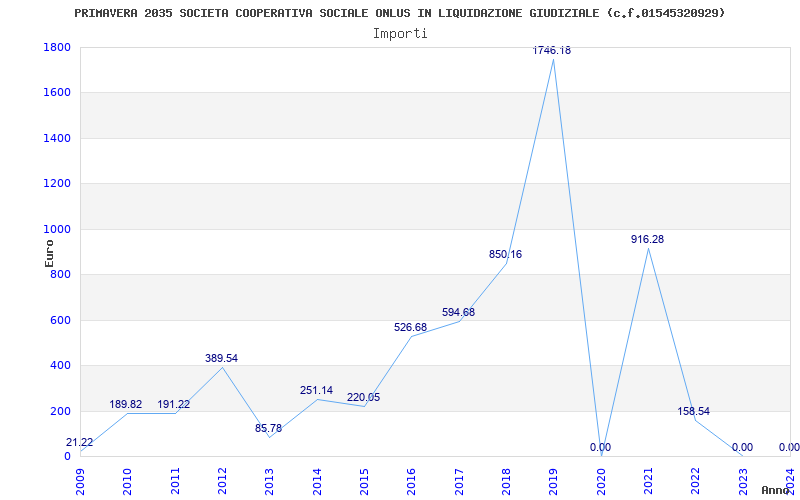Click the 220.05 data label
Image resolution: width=800 pixels, height=500 pixels.
(363, 397)
